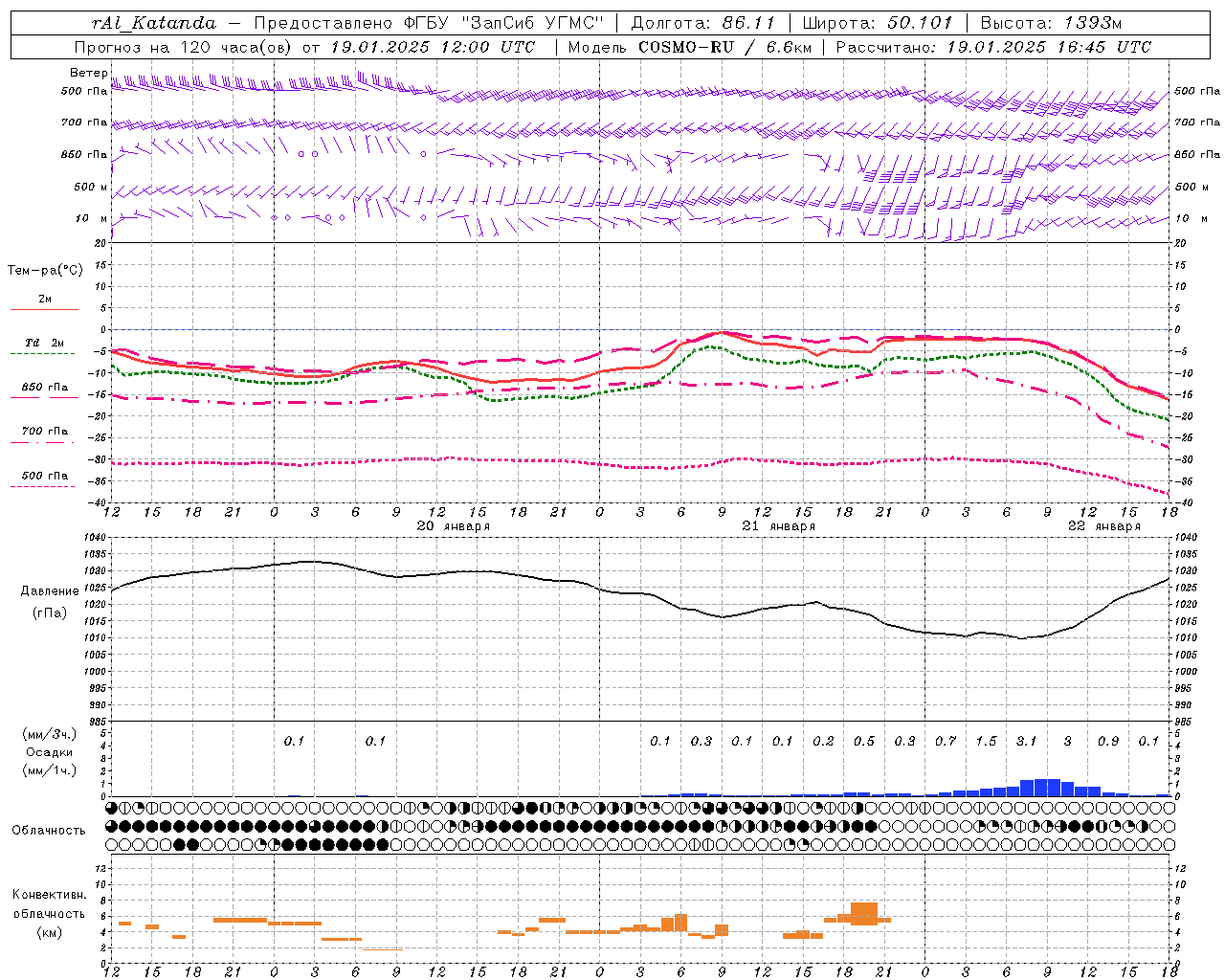The image size is (1225, 980).
Task: Click the precipitation value '0.9'
Action: click(1108, 742)
